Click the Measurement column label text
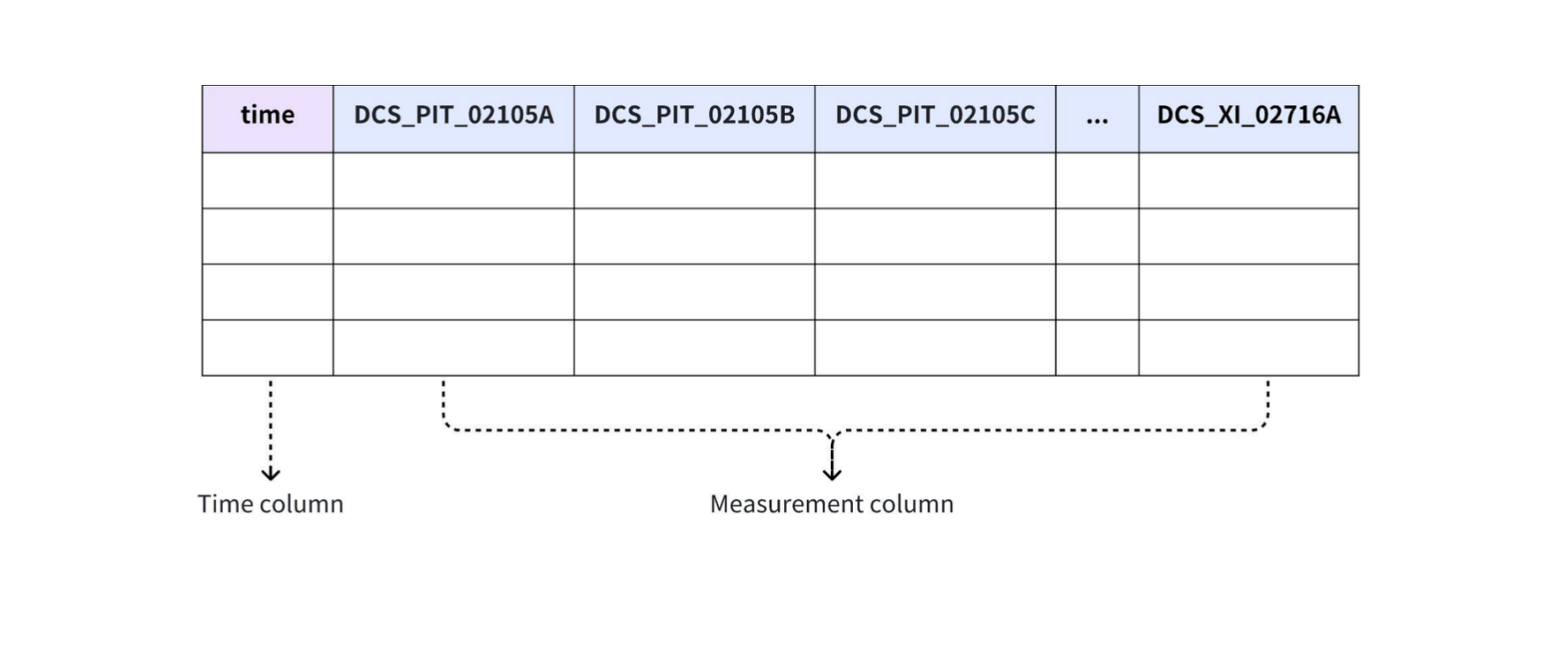 (832, 504)
